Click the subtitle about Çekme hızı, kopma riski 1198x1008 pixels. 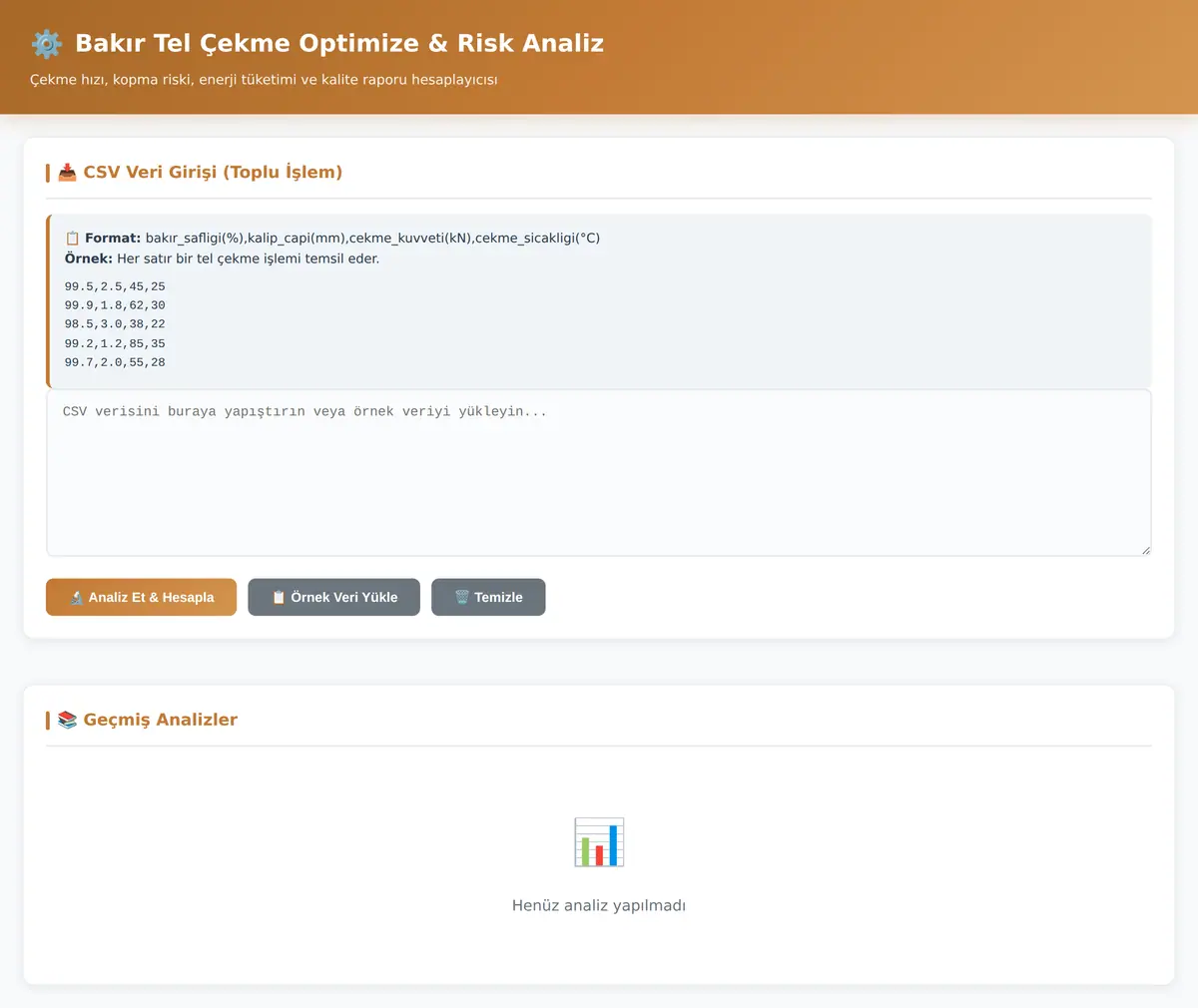point(264,80)
